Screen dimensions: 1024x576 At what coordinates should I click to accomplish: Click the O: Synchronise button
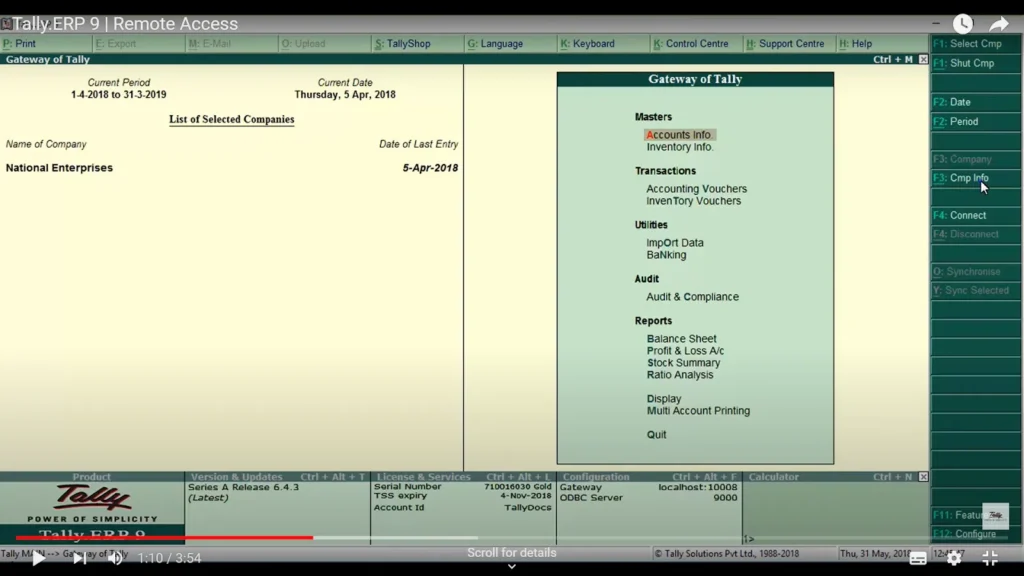[x=976, y=272]
